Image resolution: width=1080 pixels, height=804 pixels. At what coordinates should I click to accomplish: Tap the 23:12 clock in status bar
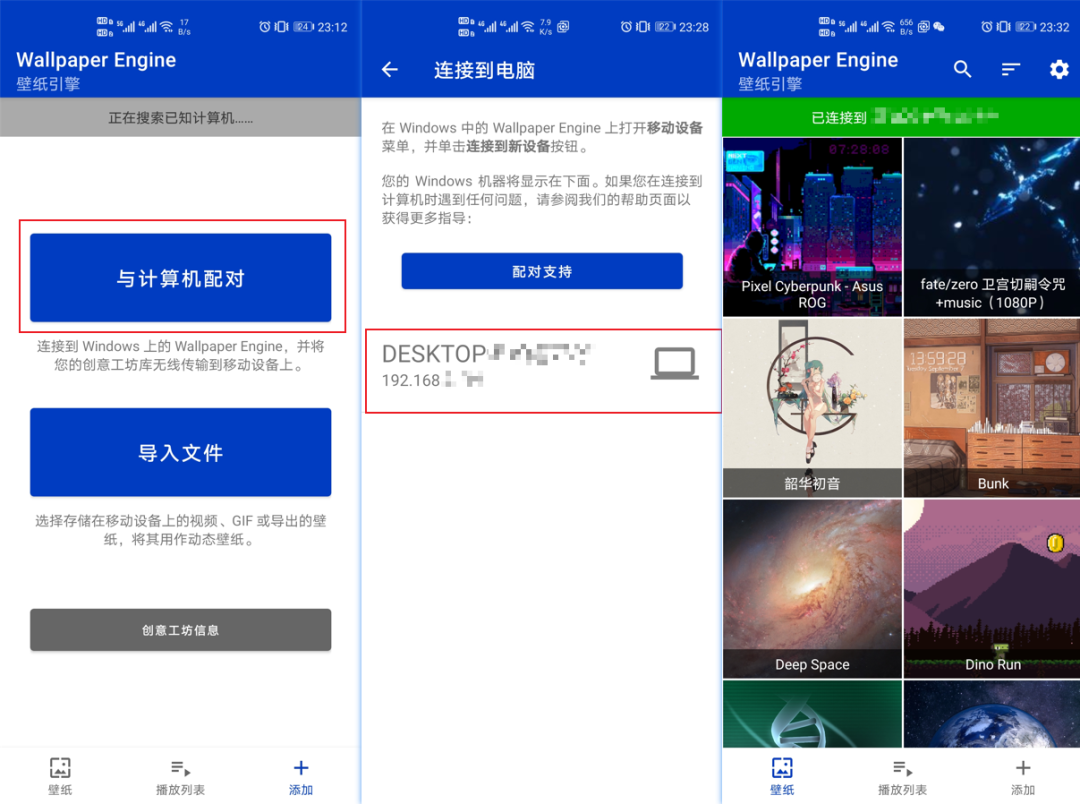click(x=333, y=28)
